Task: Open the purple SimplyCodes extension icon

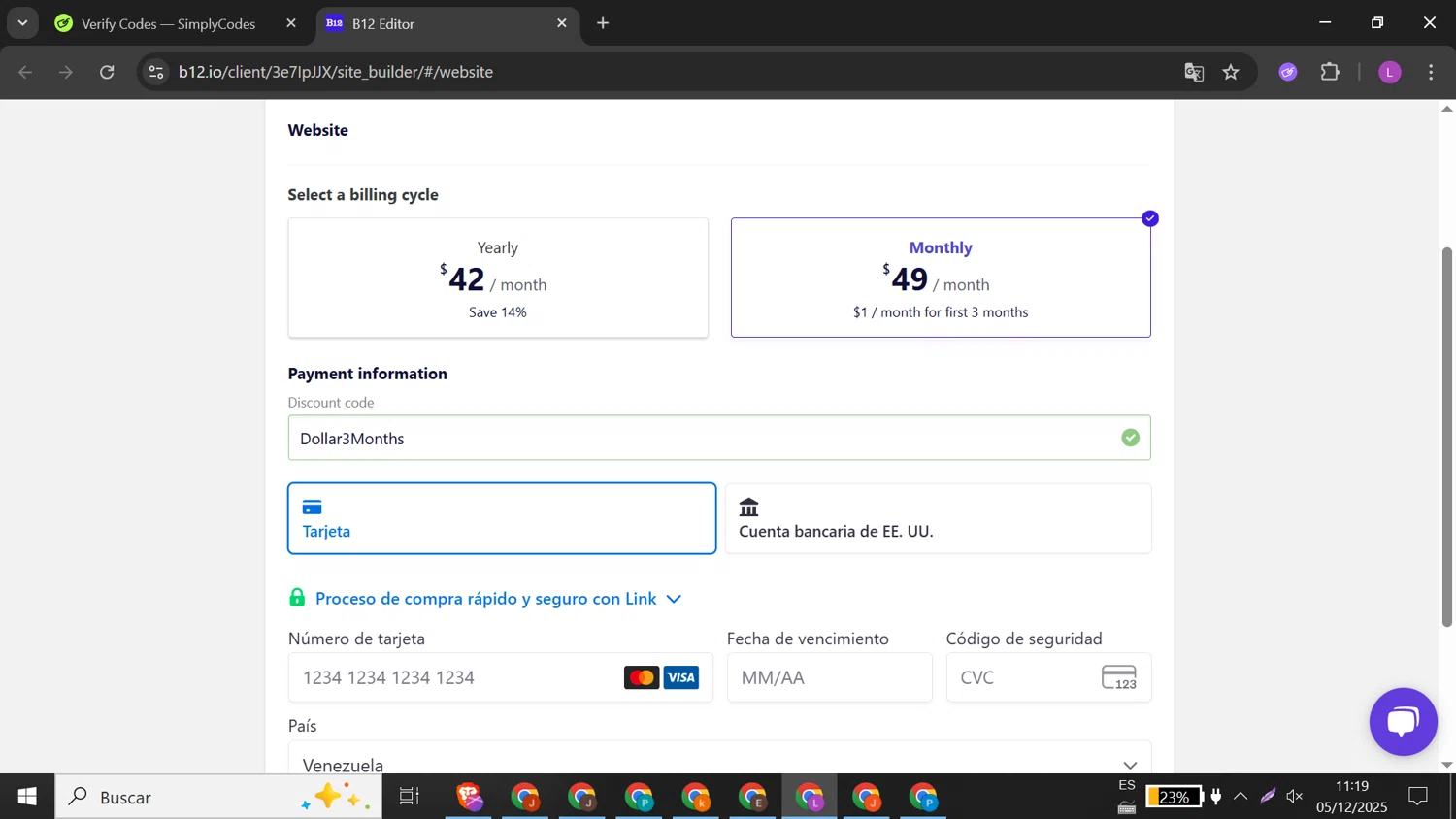Action: point(1288,72)
